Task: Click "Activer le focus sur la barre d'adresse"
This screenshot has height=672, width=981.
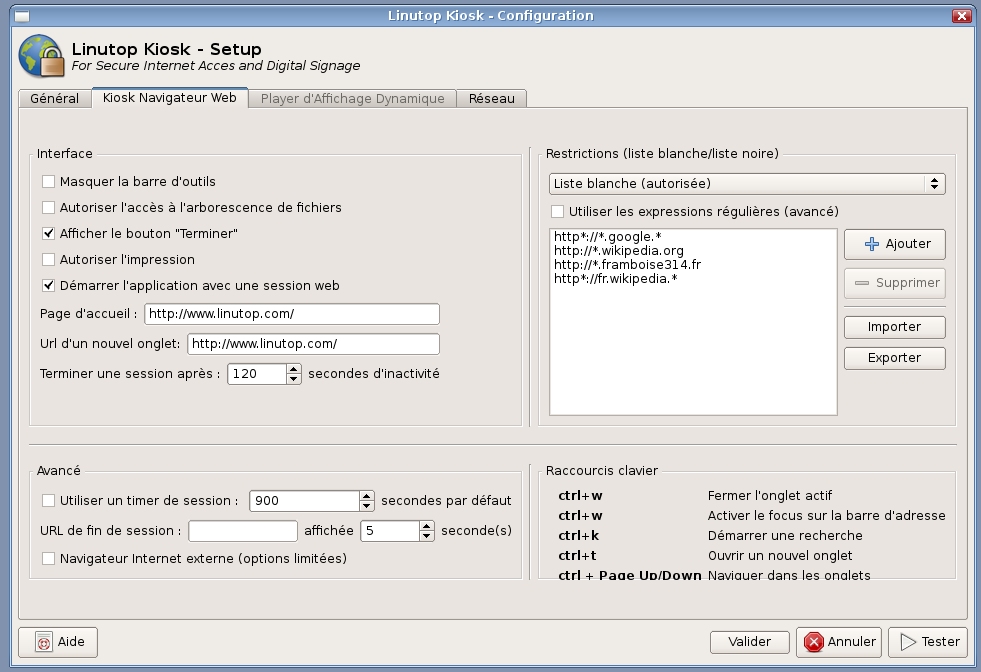Action: (x=826, y=516)
